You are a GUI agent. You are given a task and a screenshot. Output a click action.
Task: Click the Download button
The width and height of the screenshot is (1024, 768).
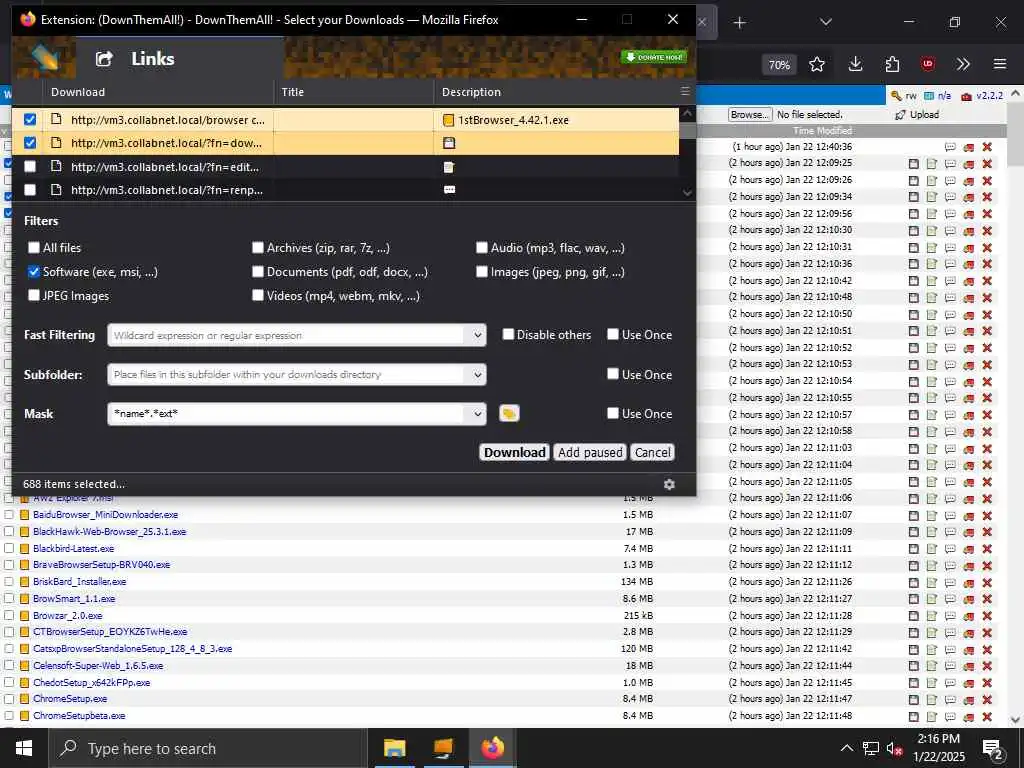(515, 453)
